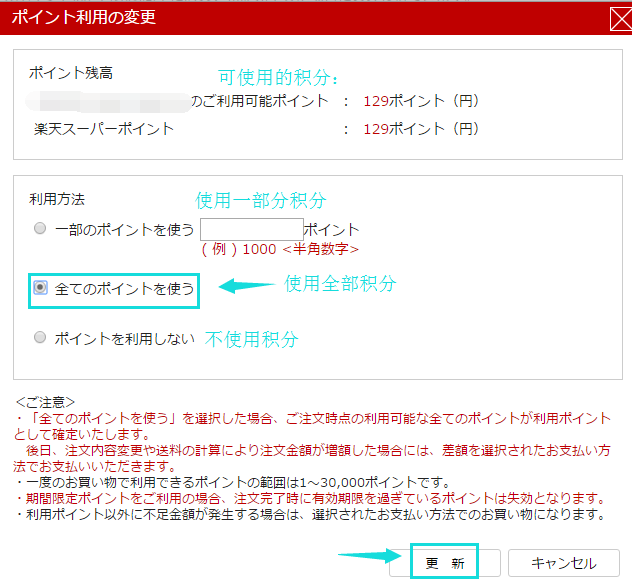Click the 使用一部分积分 annotation text
Screen dimensions: 632x583
point(260,201)
